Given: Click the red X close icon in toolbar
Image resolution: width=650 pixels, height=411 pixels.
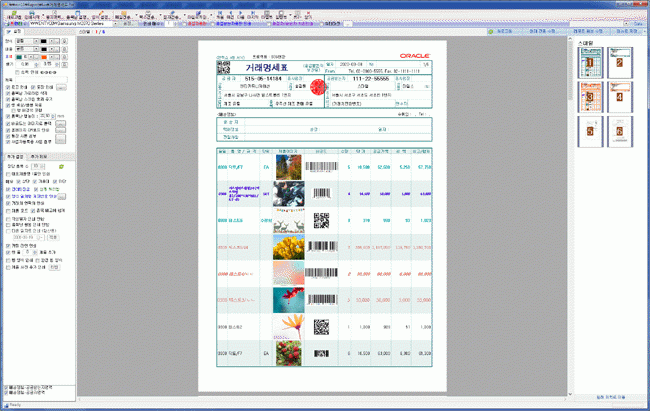Looking at the screenshot, I should [x=308, y=13].
